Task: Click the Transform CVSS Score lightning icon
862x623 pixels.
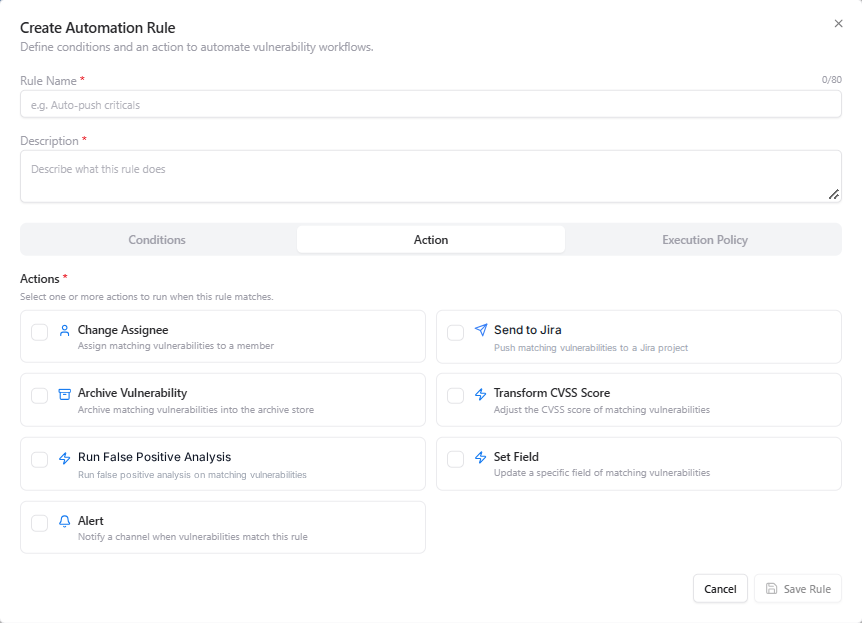Action: click(x=480, y=394)
